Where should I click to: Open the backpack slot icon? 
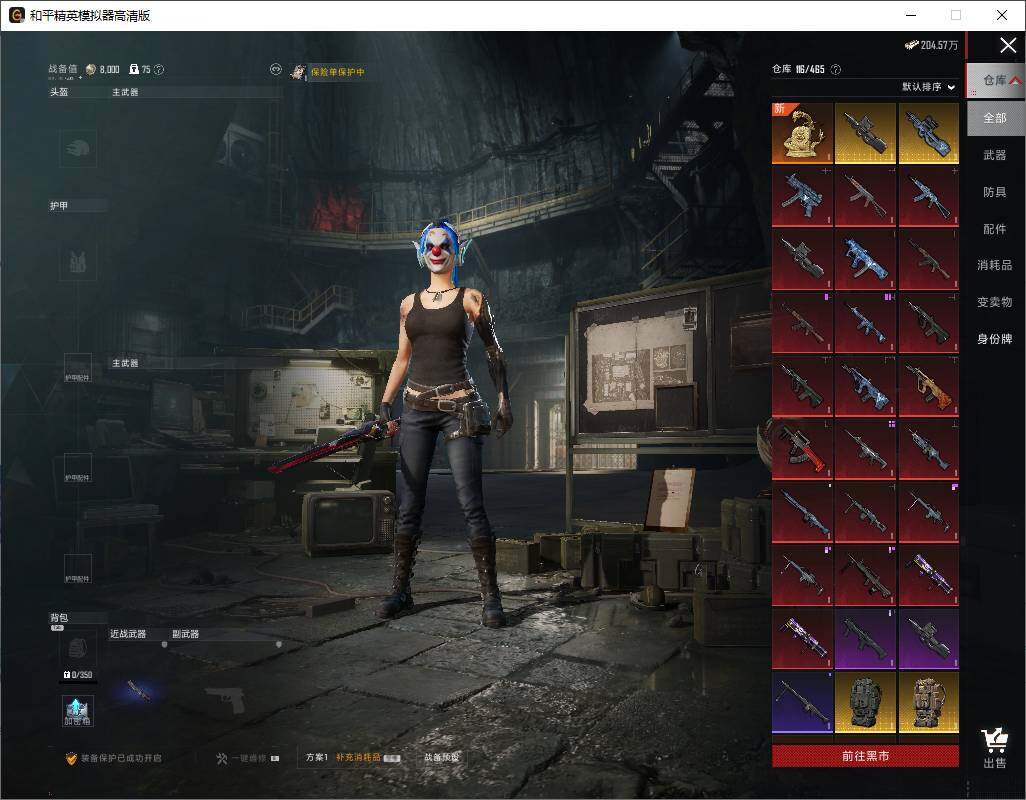click(x=78, y=649)
